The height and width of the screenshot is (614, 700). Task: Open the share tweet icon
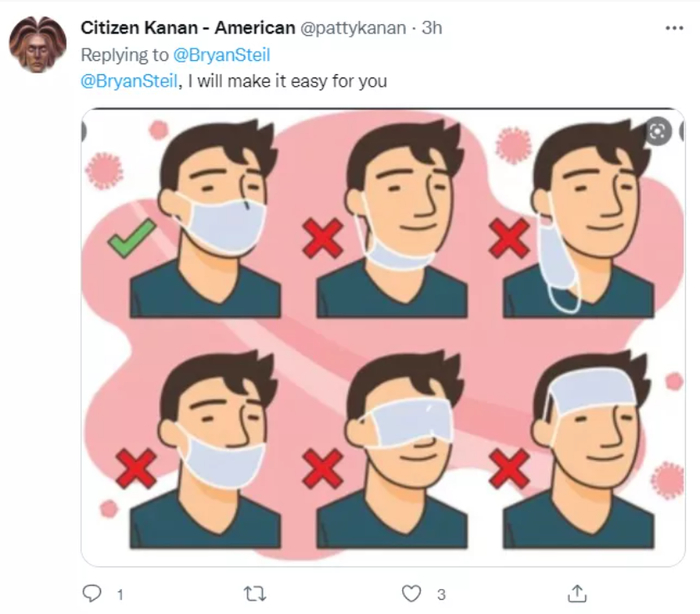[x=577, y=594]
